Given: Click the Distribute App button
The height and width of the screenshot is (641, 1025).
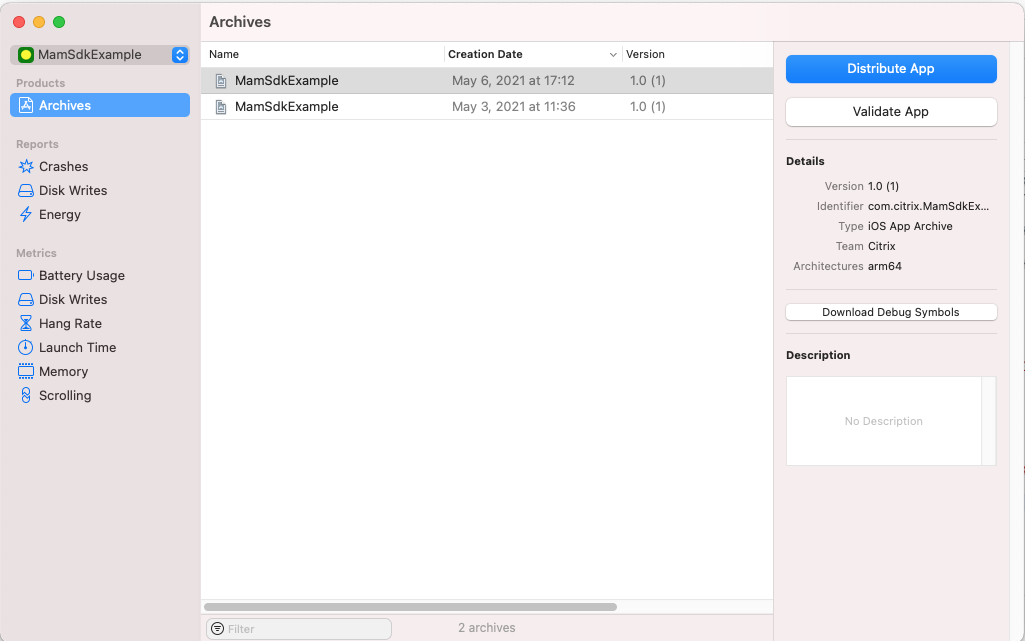Looking at the screenshot, I should click(x=891, y=69).
